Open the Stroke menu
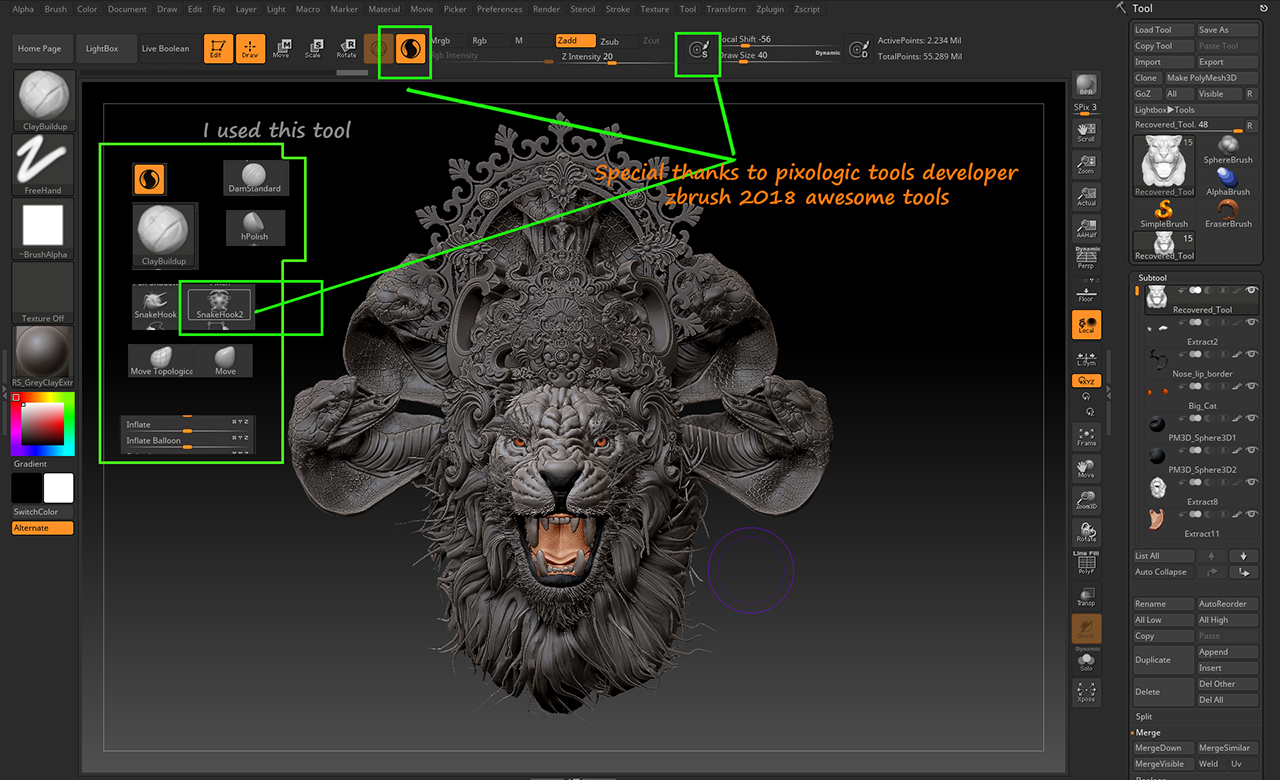1280x780 pixels. 618,9
